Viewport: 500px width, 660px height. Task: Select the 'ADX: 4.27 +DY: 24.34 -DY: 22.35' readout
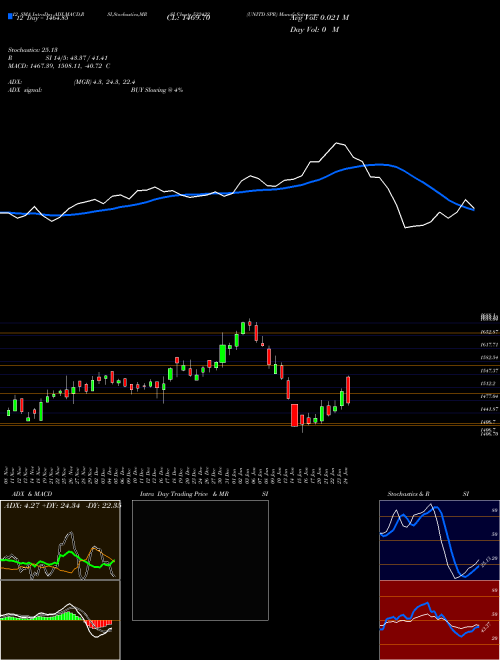pyautogui.click(x=62, y=505)
